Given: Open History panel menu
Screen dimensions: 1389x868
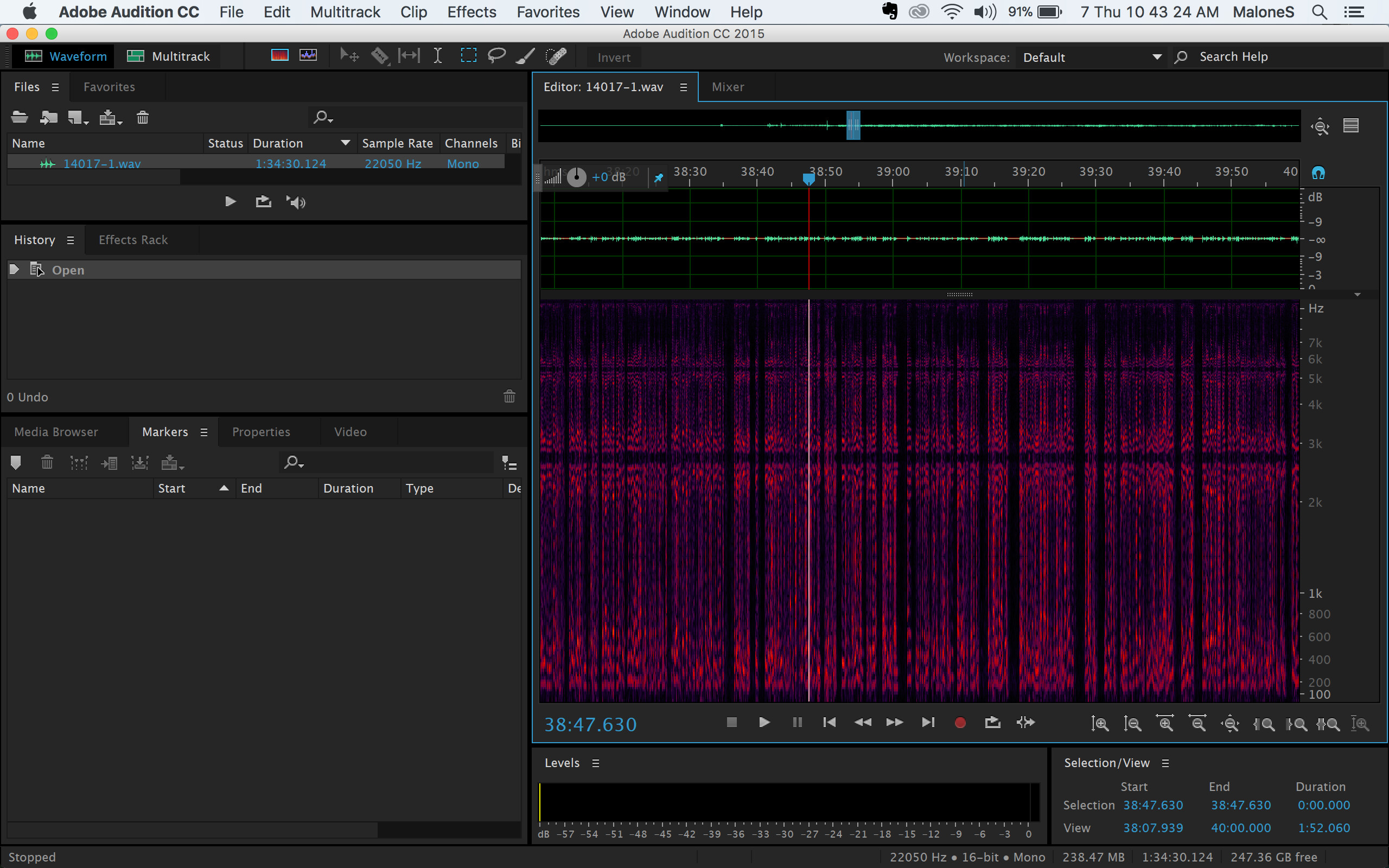Looking at the screenshot, I should pyautogui.click(x=70, y=240).
